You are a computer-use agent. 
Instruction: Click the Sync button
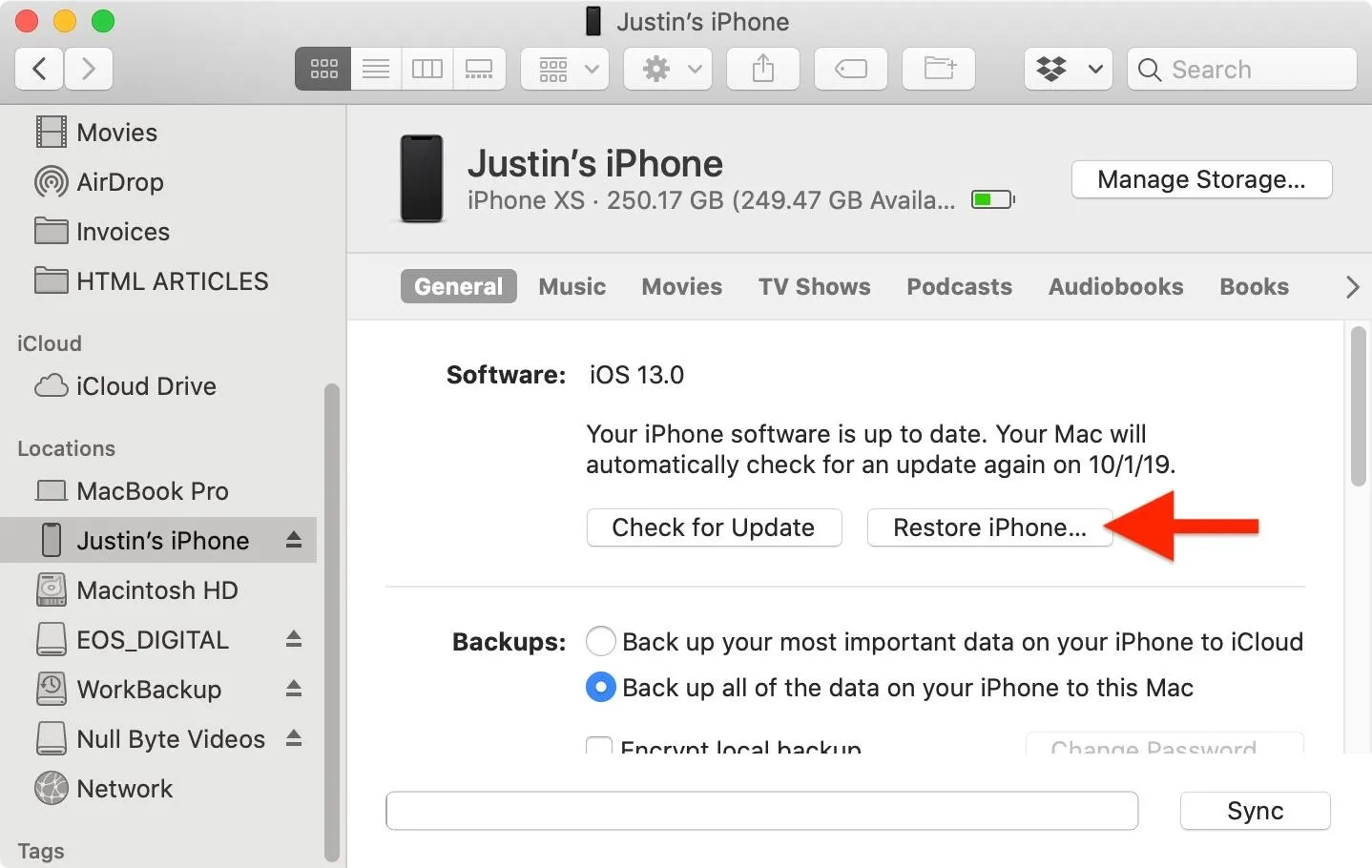pos(1255,811)
